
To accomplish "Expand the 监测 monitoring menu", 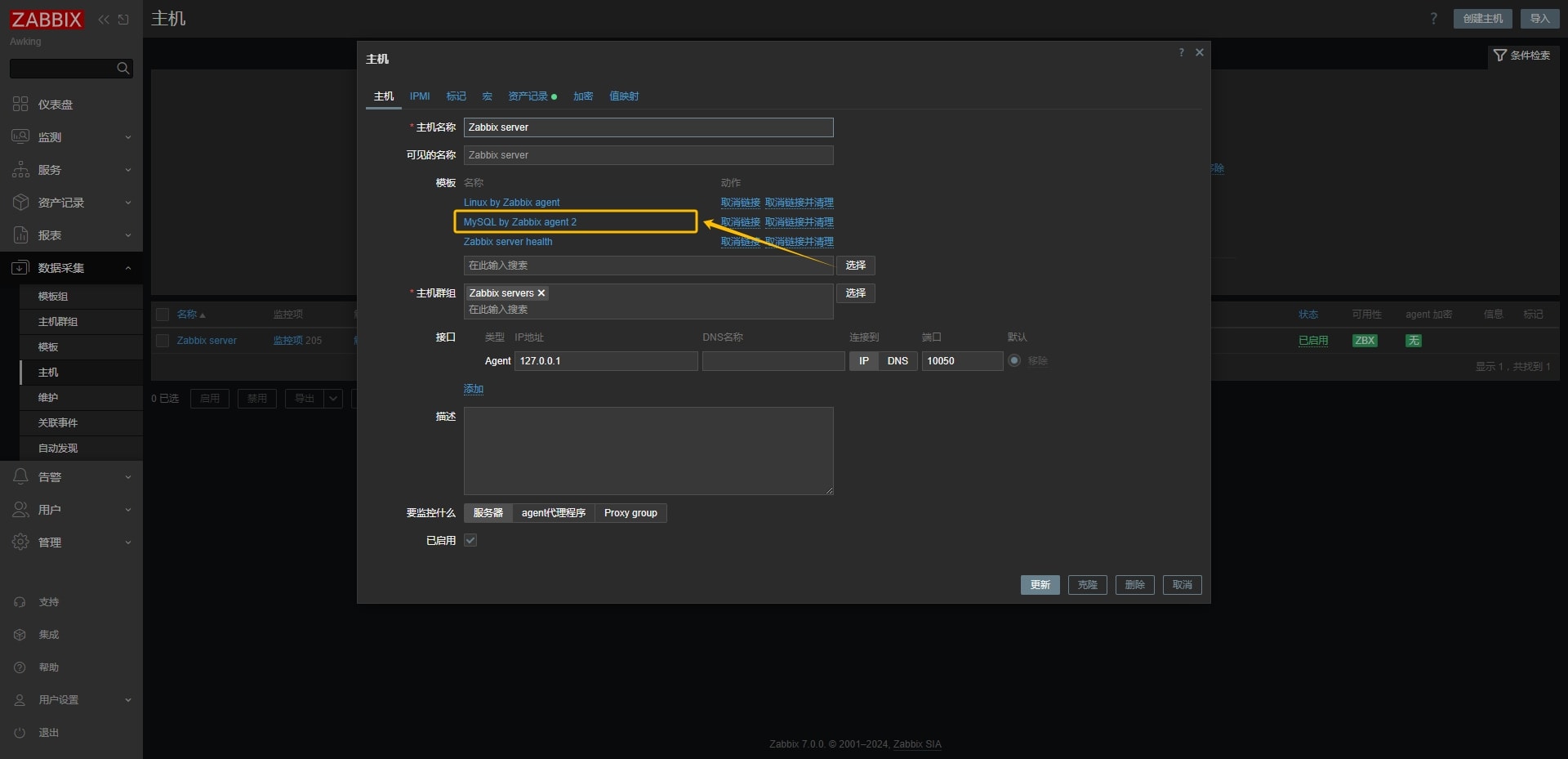I will [71, 137].
